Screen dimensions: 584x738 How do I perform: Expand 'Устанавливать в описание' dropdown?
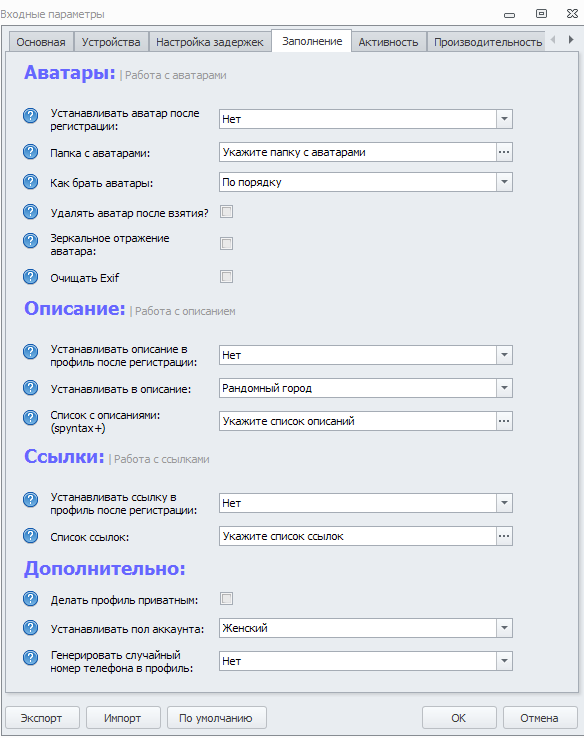pos(504,388)
